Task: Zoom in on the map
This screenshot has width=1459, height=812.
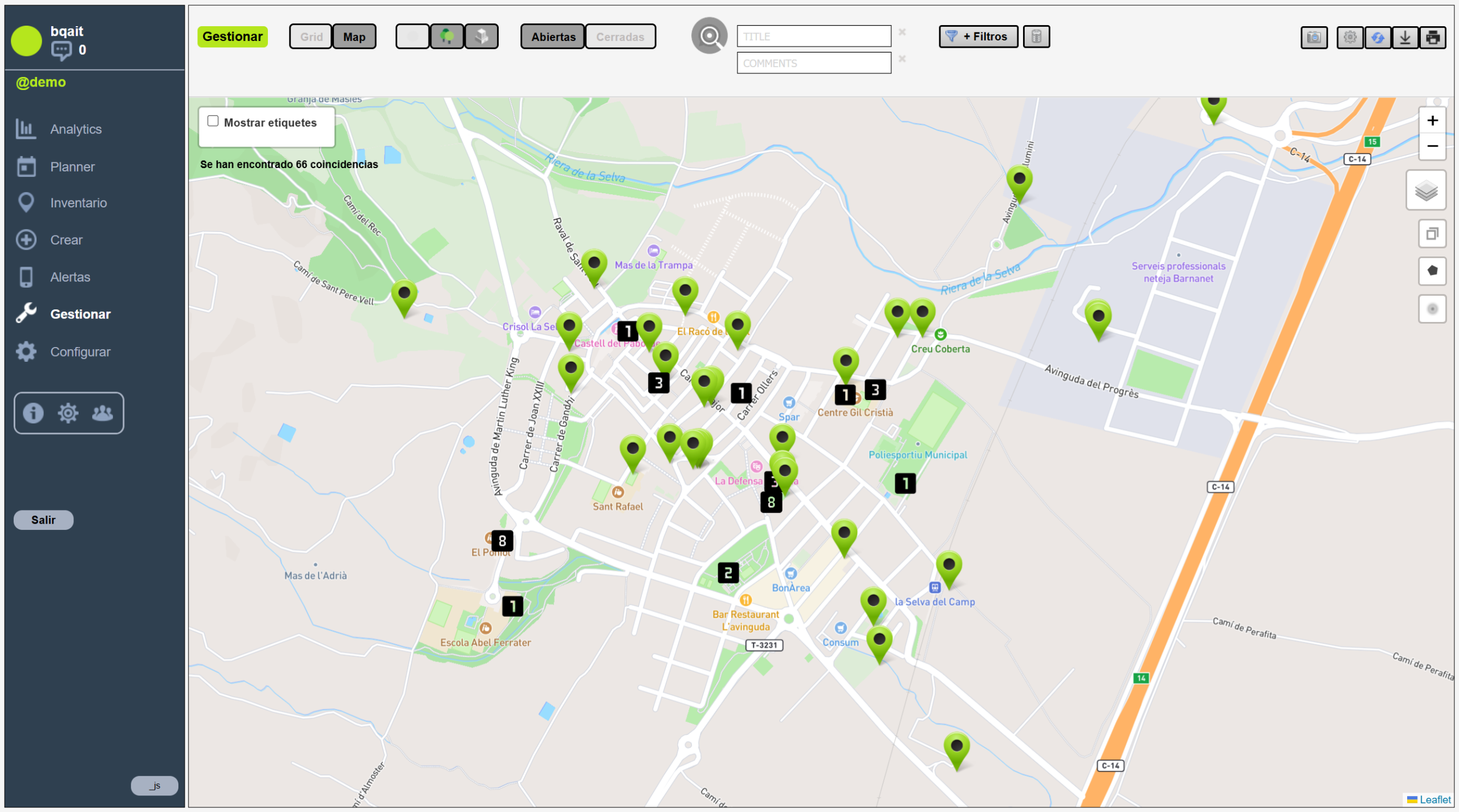Action: click(x=1432, y=121)
